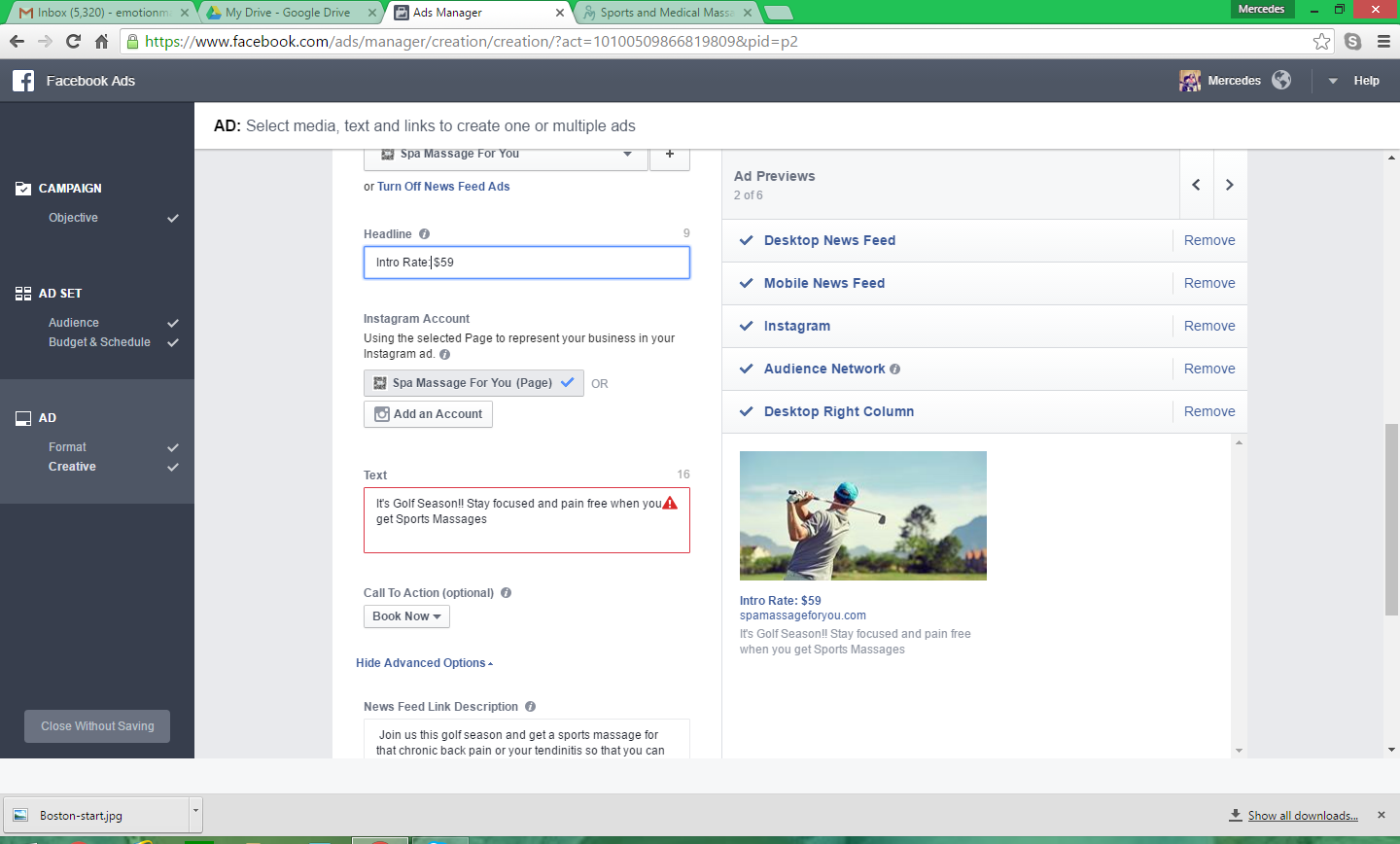This screenshot has width=1400, height=844.
Task: Toggle the Desktop News Feed checkmark
Action: 747,240
